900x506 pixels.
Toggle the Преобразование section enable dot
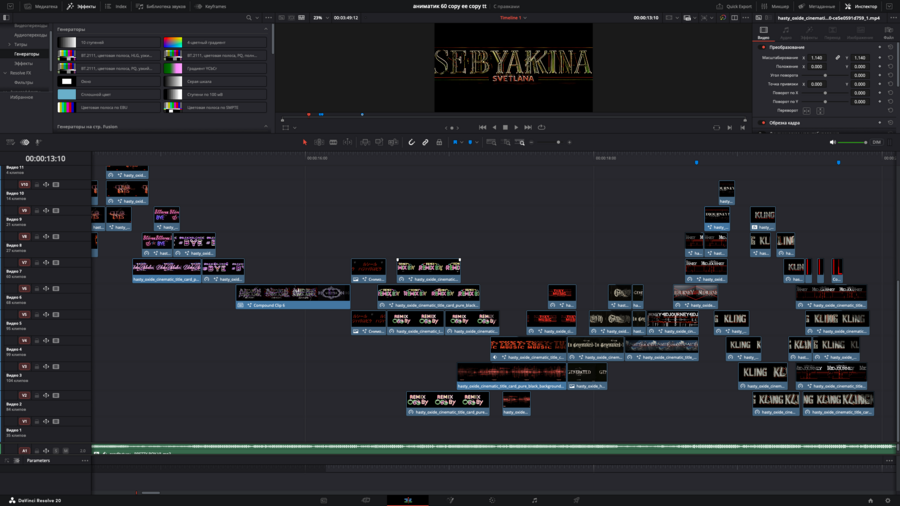coord(764,47)
